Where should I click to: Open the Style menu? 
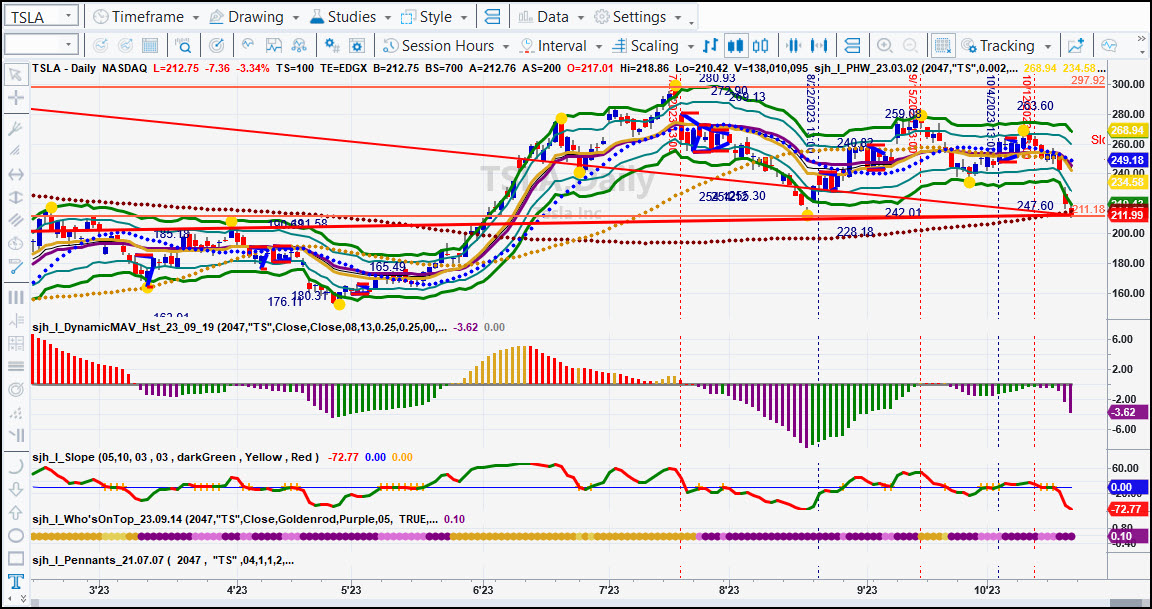click(435, 16)
